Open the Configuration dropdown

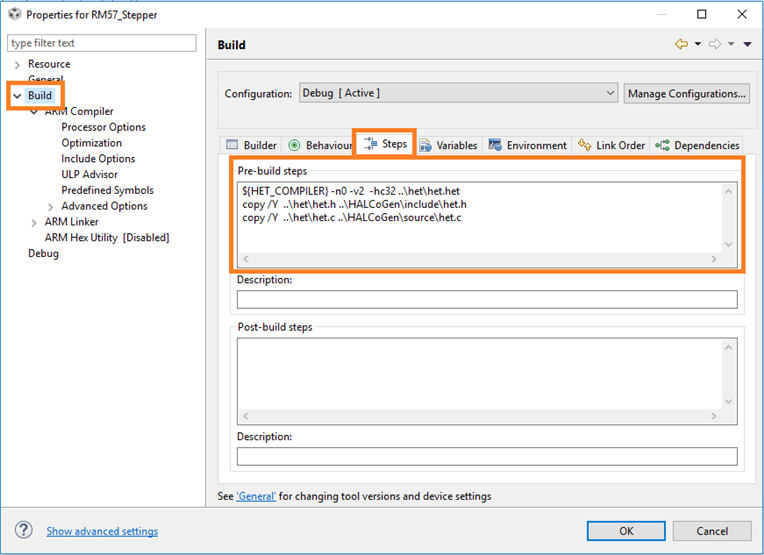click(x=458, y=93)
